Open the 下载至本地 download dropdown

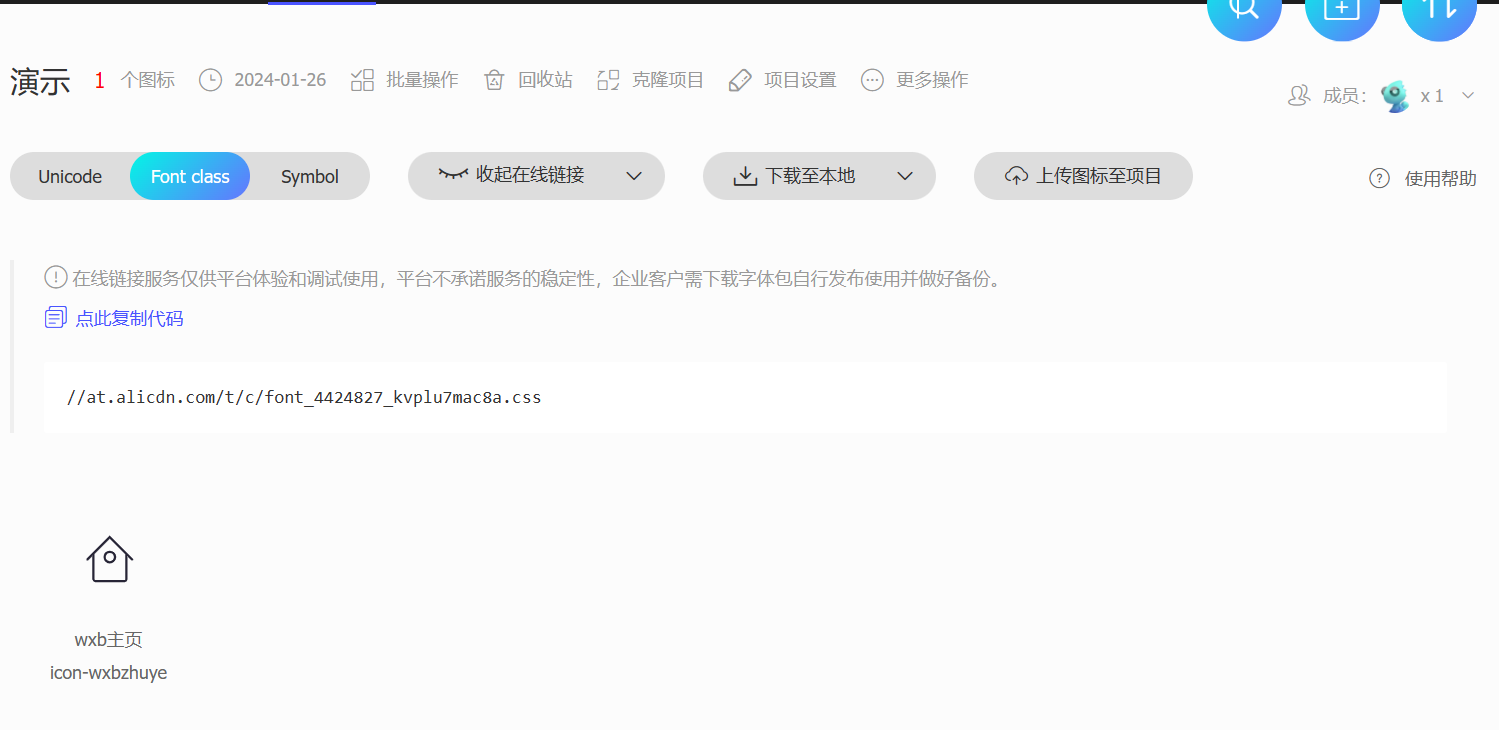905,176
